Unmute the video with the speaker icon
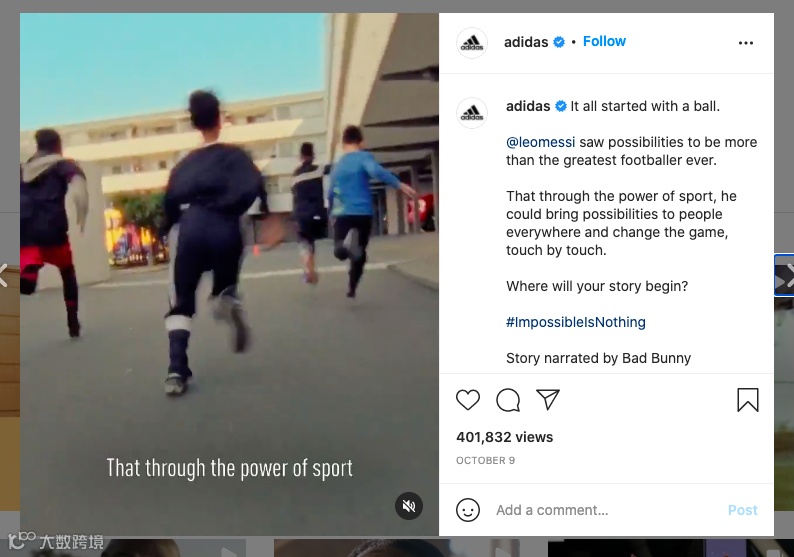Viewport: 794px width, 557px height. (409, 505)
